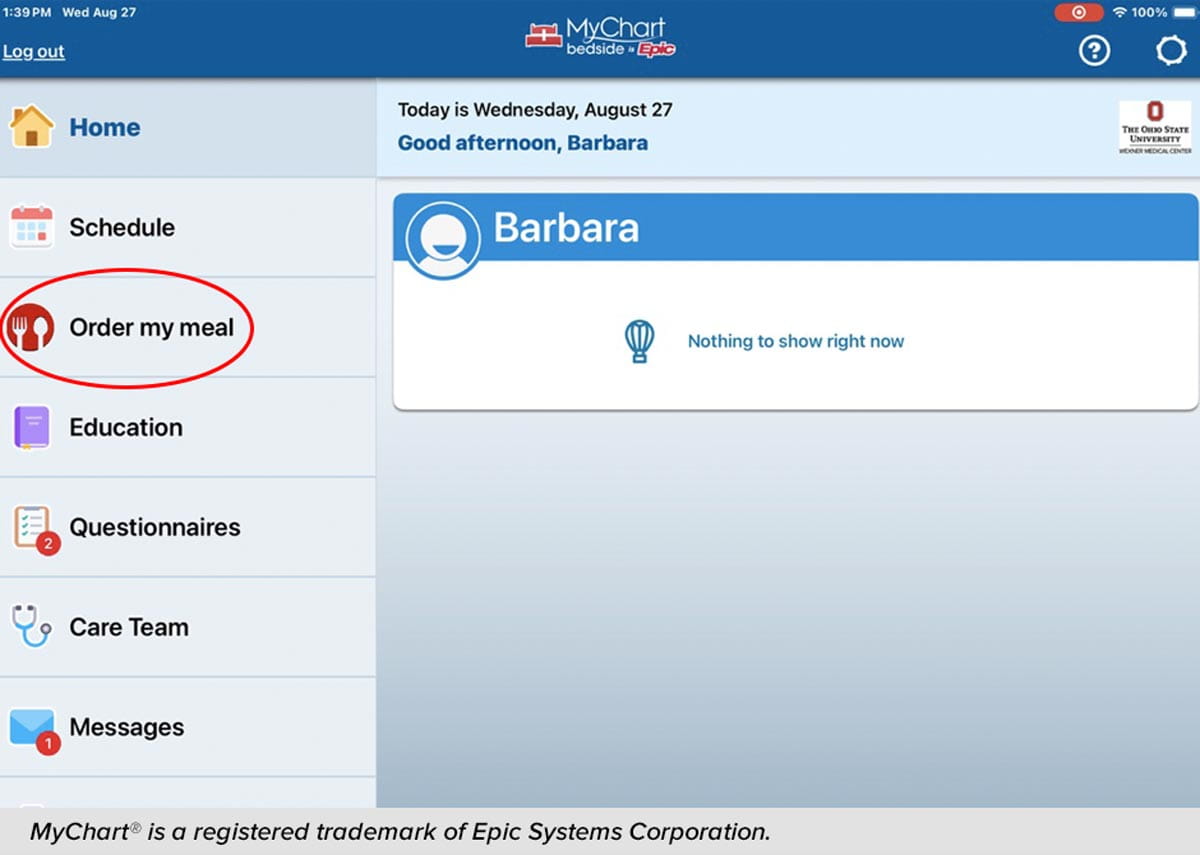Select Order my meal in the sidebar
The image size is (1200, 855).
click(x=152, y=327)
